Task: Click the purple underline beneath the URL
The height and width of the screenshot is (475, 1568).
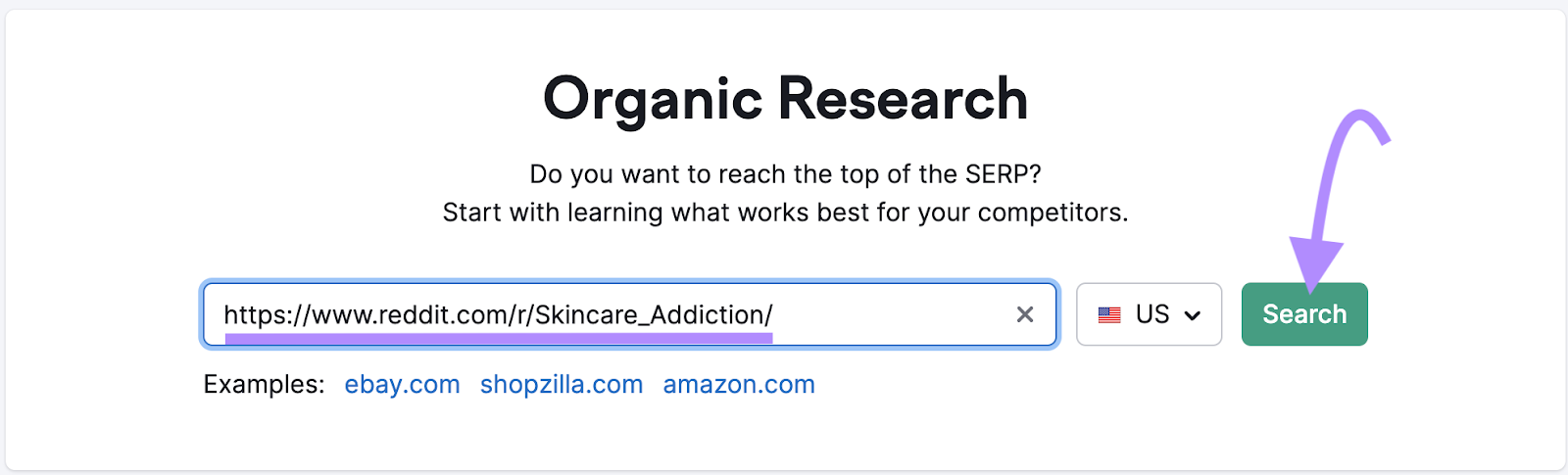Action: pos(498,338)
